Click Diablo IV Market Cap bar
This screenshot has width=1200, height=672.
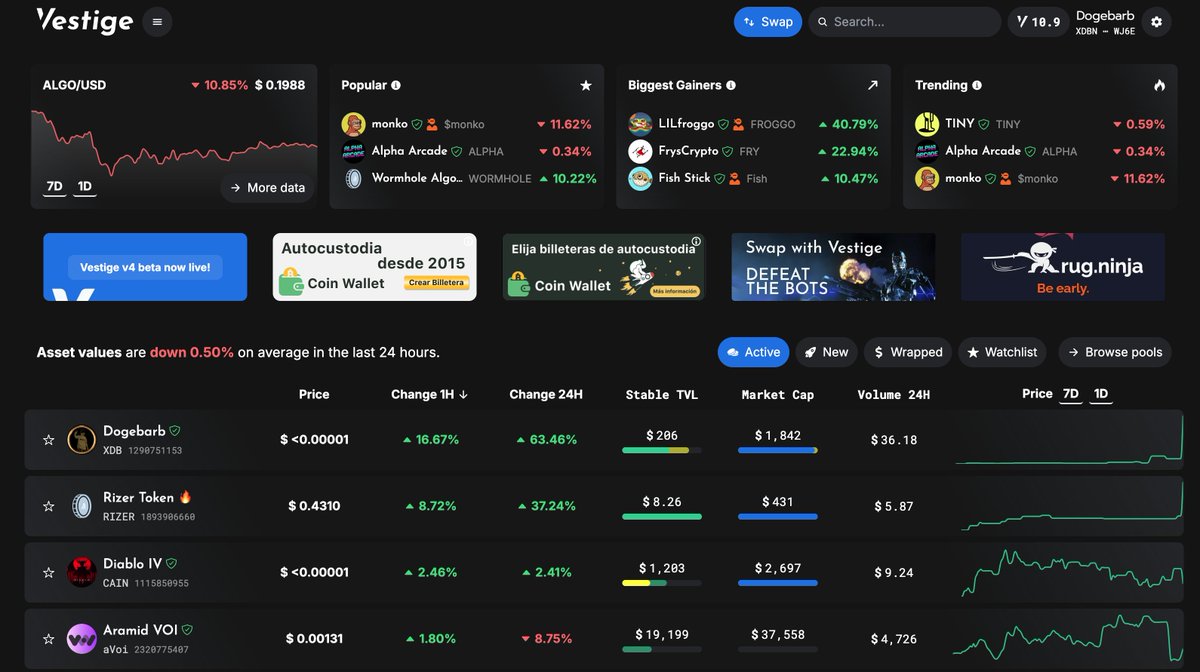pos(777,583)
